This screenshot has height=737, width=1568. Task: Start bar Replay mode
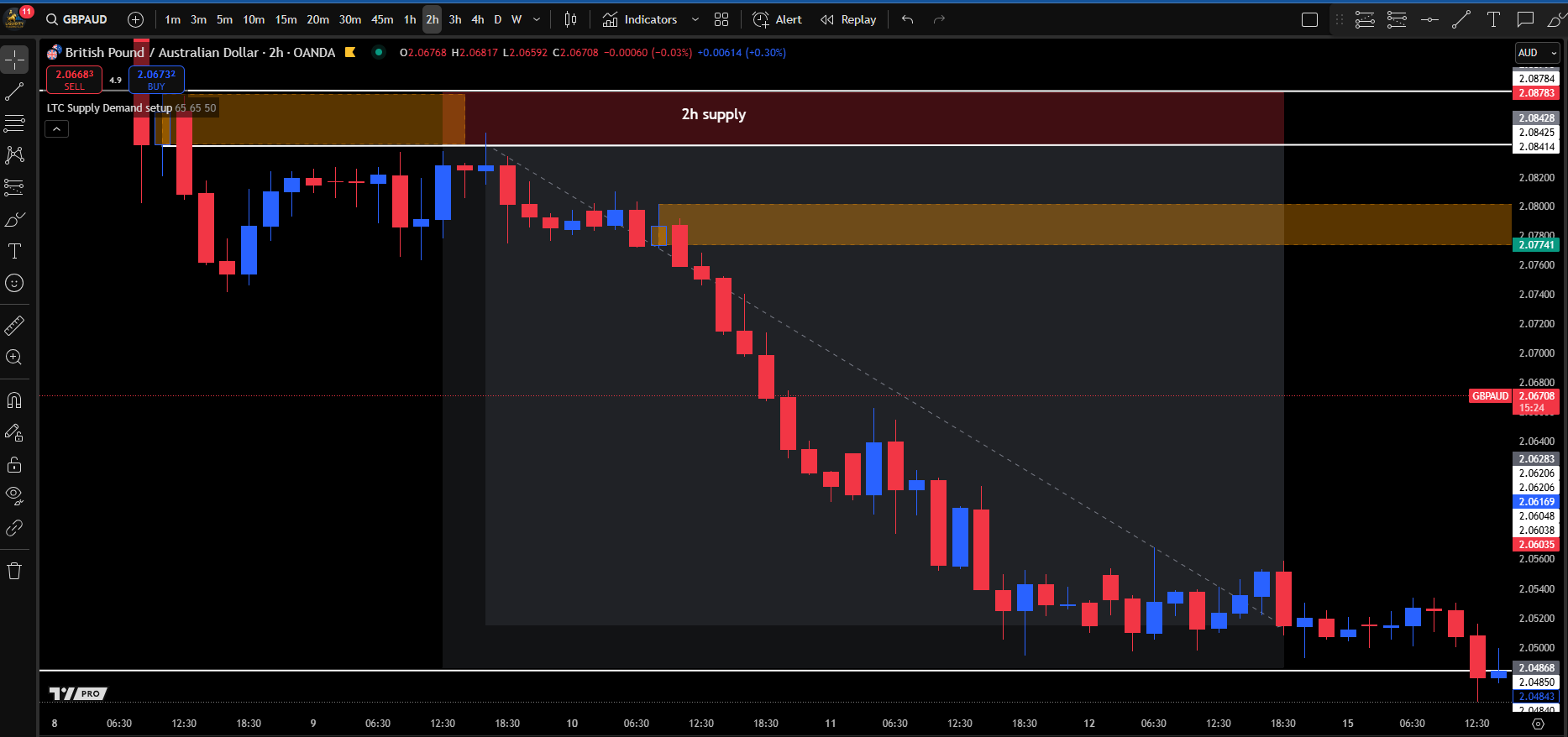point(848,19)
